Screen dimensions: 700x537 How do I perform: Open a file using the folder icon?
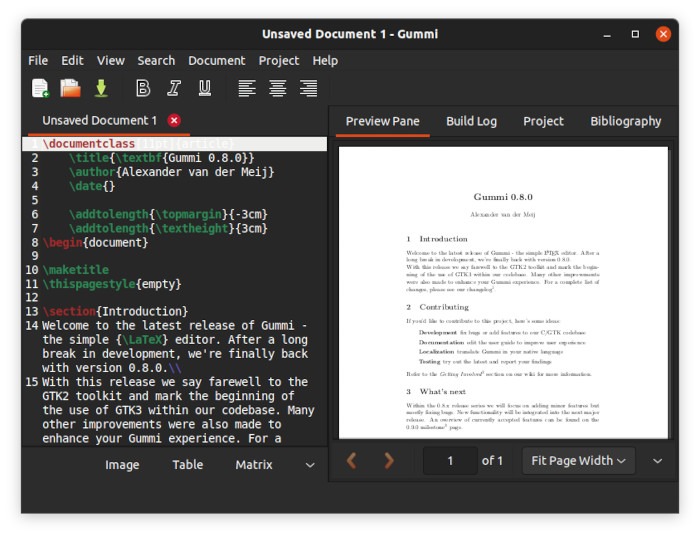70,88
